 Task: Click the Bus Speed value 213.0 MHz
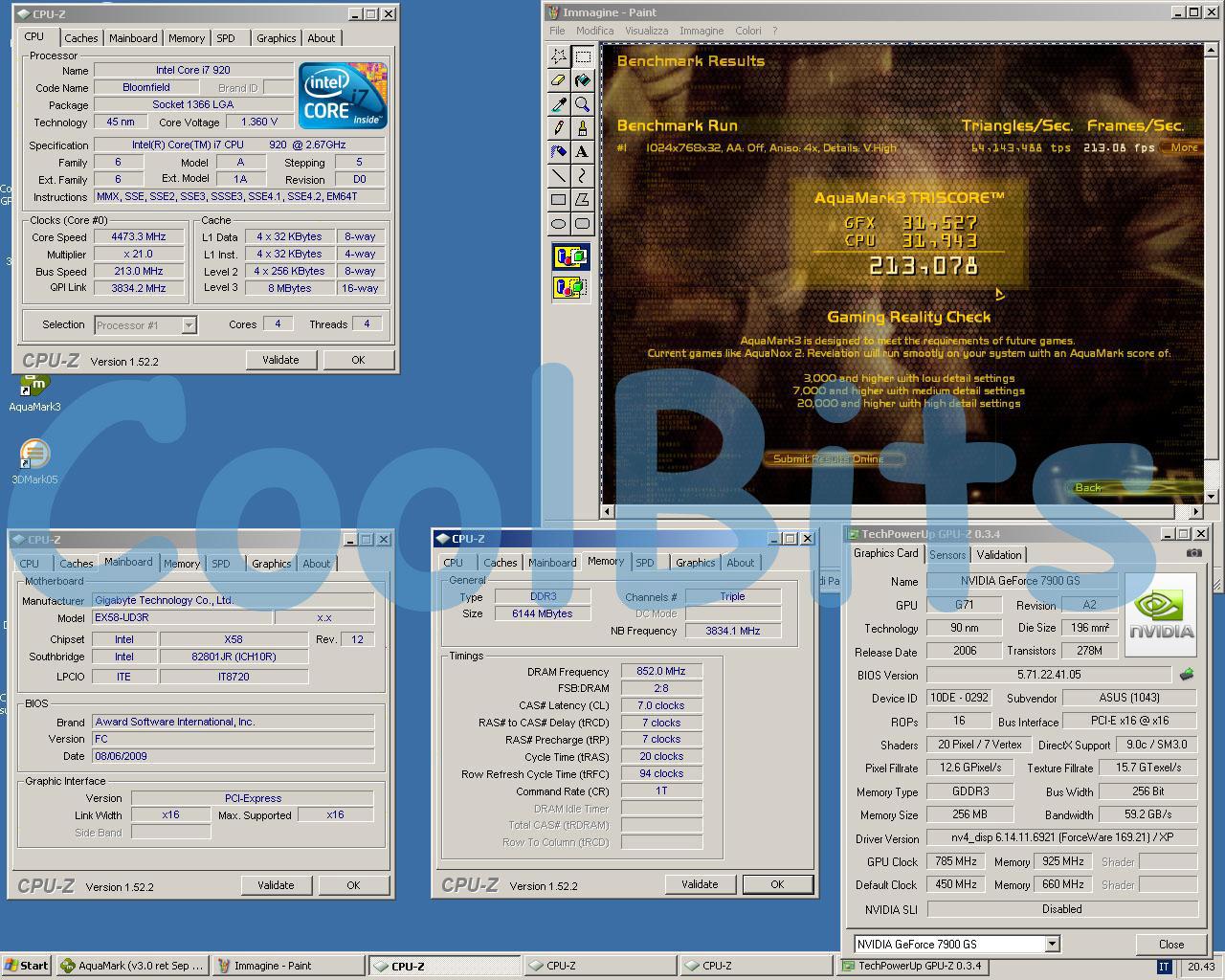139,271
